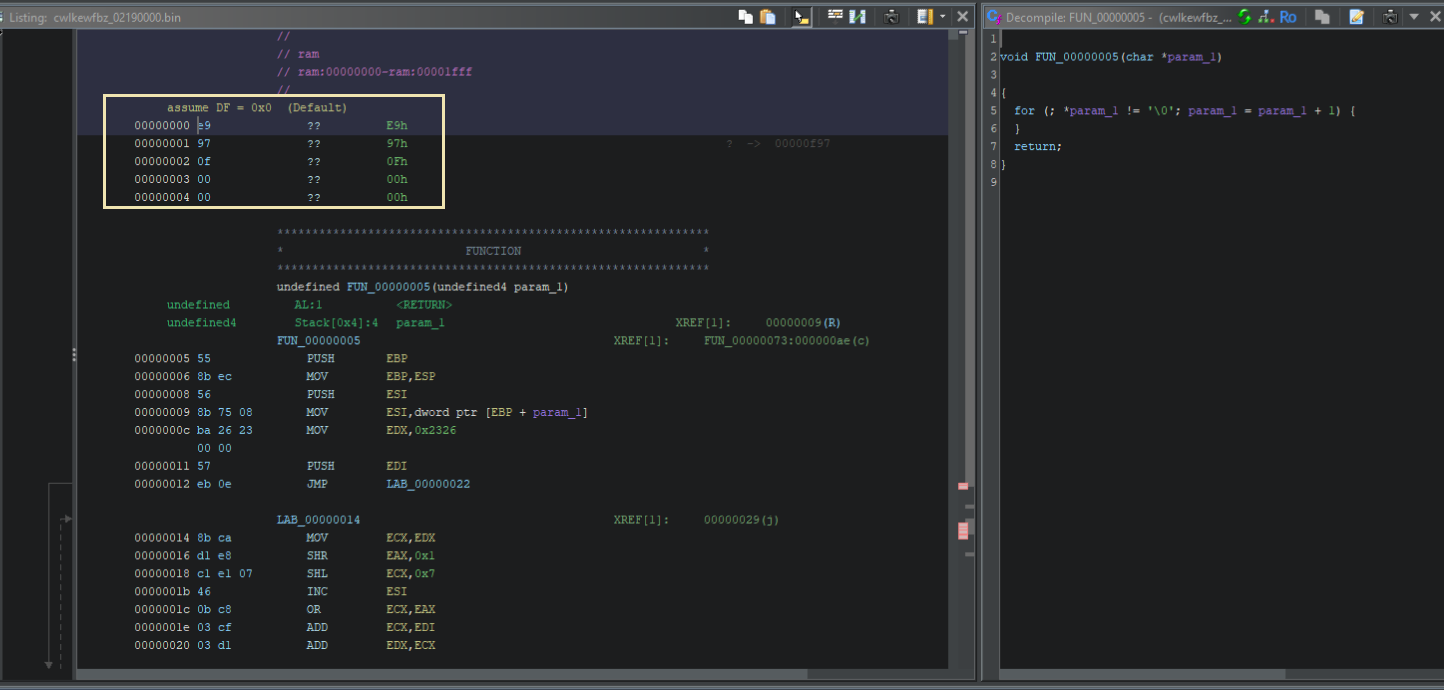The width and height of the screenshot is (1444, 690).
Task: Click the Copy icon in Listing toolbar
Action: tap(745, 17)
